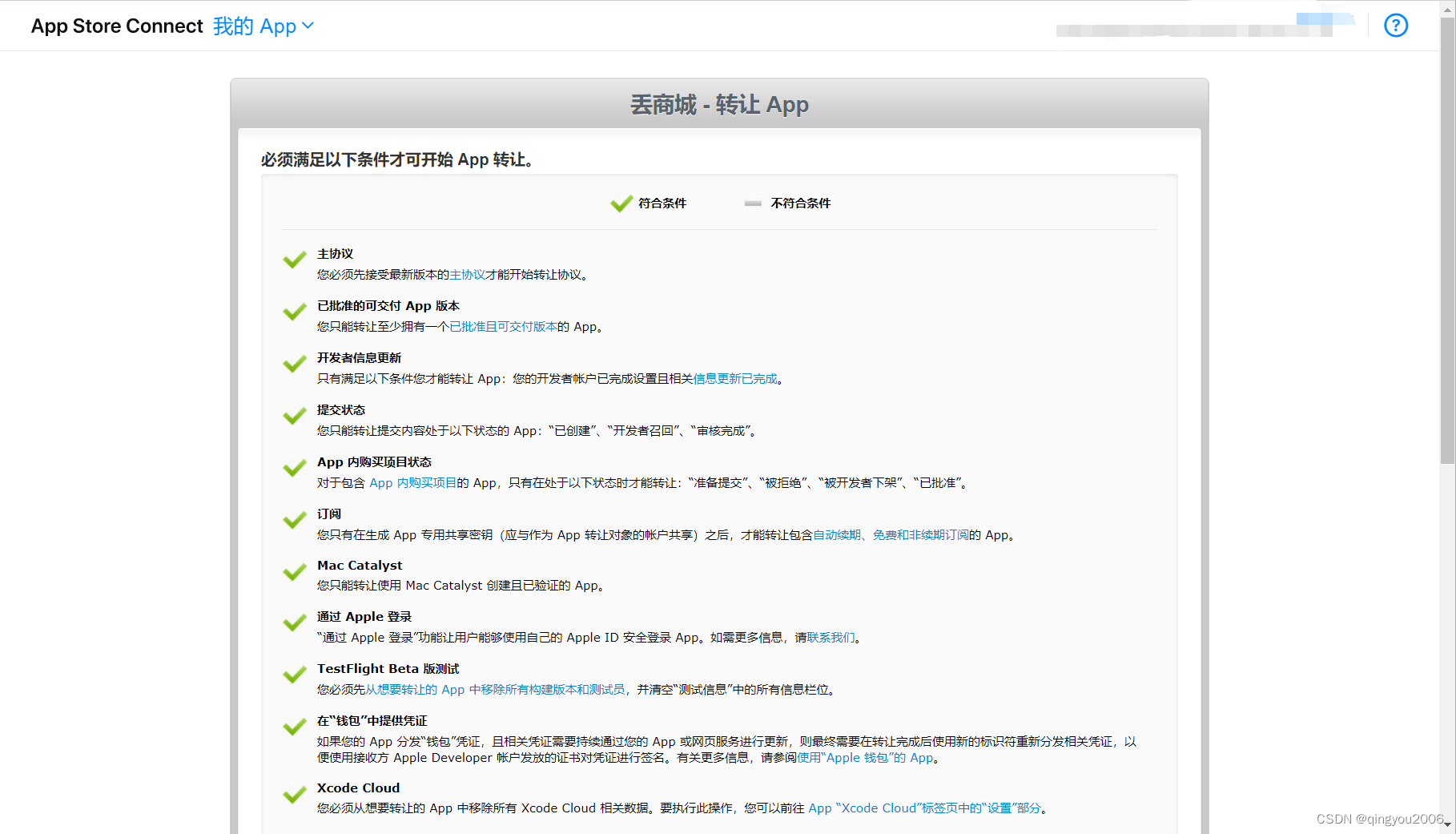Click the App Store Connect title

point(117,26)
